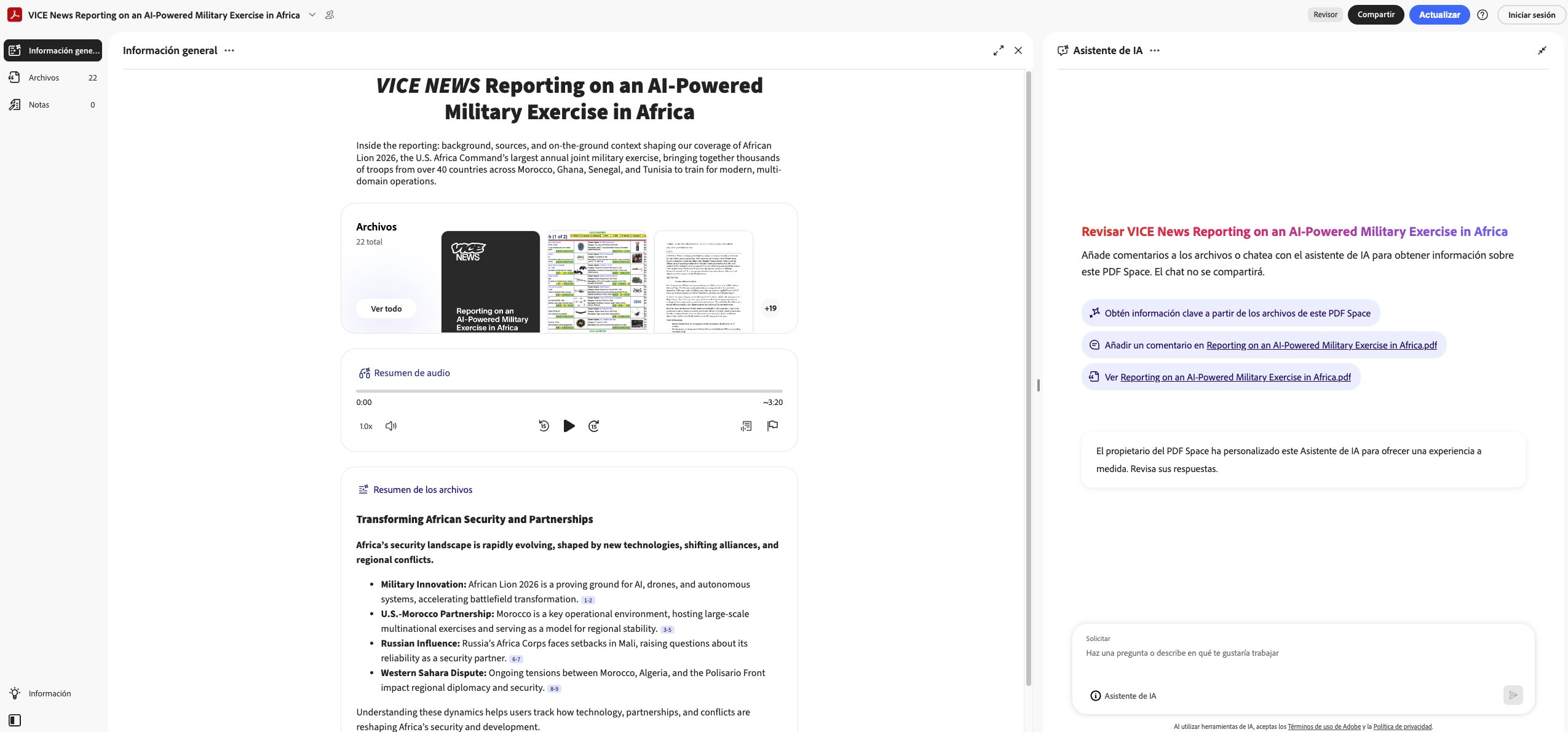The height and width of the screenshot is (732, 1568).
Task: Open citation 3-5 for U.S.-Morocco Partnership
Action: 667,629
